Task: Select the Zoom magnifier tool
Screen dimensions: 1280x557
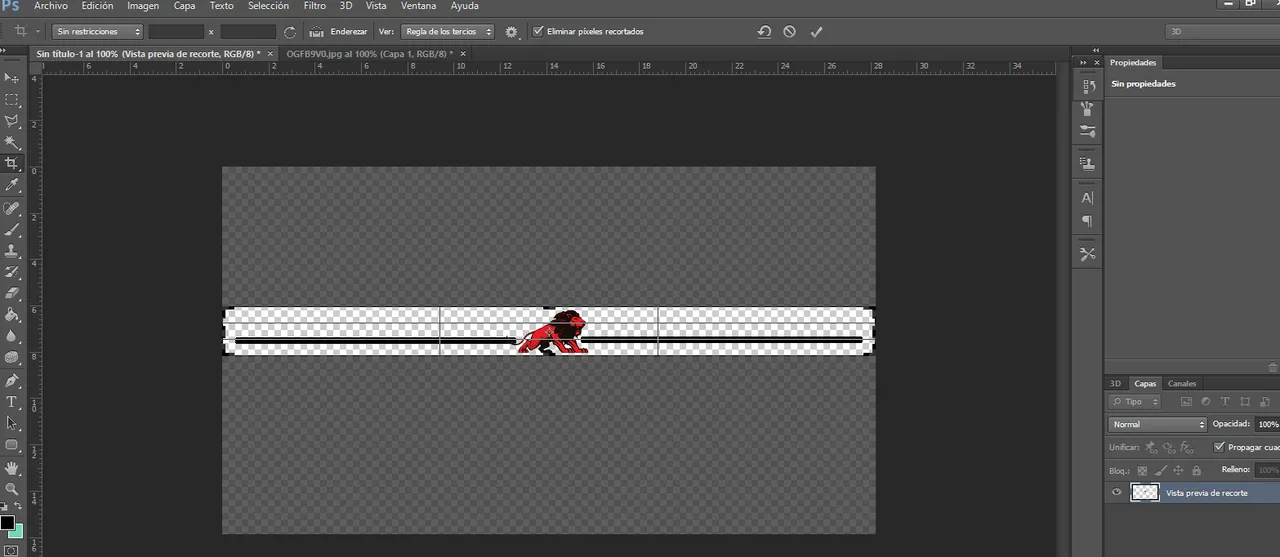Action: click(x=12, y=489)
